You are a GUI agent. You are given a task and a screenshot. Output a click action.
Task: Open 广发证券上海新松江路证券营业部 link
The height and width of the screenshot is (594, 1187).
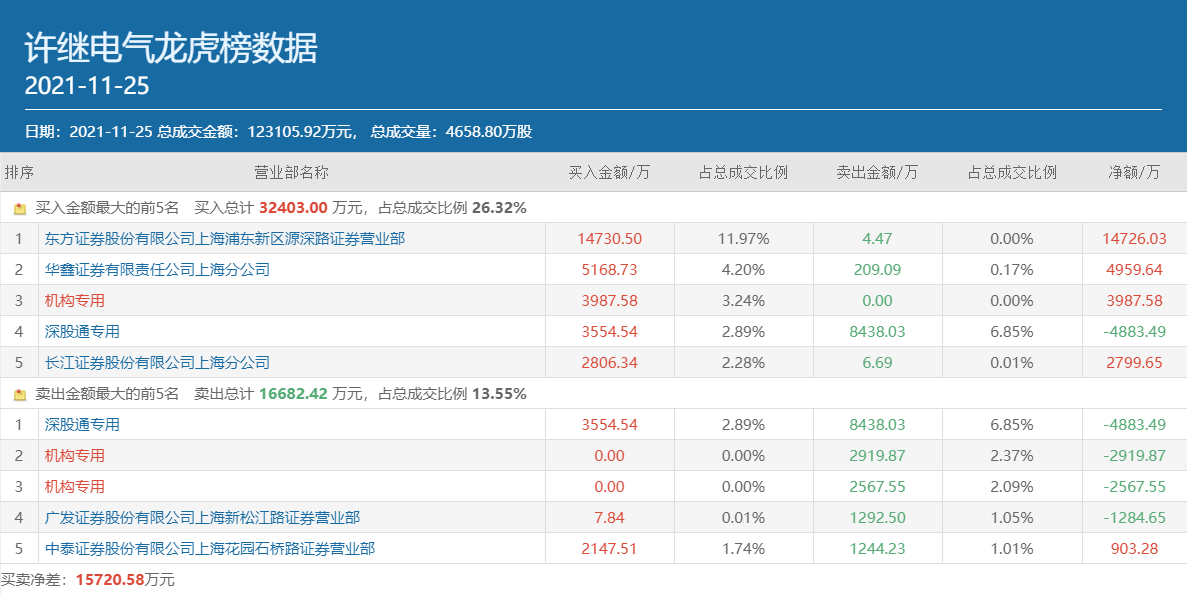(202, 518)
